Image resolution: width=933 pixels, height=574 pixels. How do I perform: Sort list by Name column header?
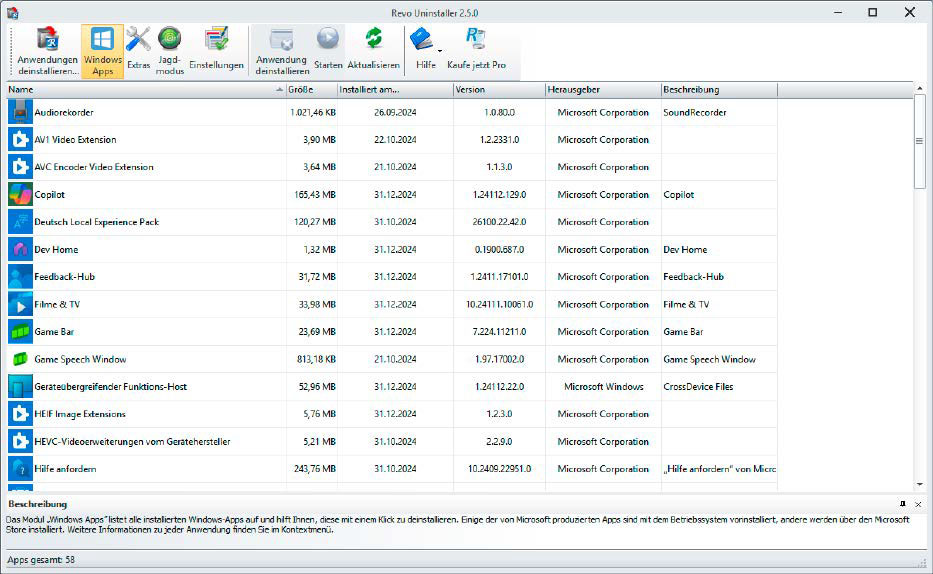point(146,90)
